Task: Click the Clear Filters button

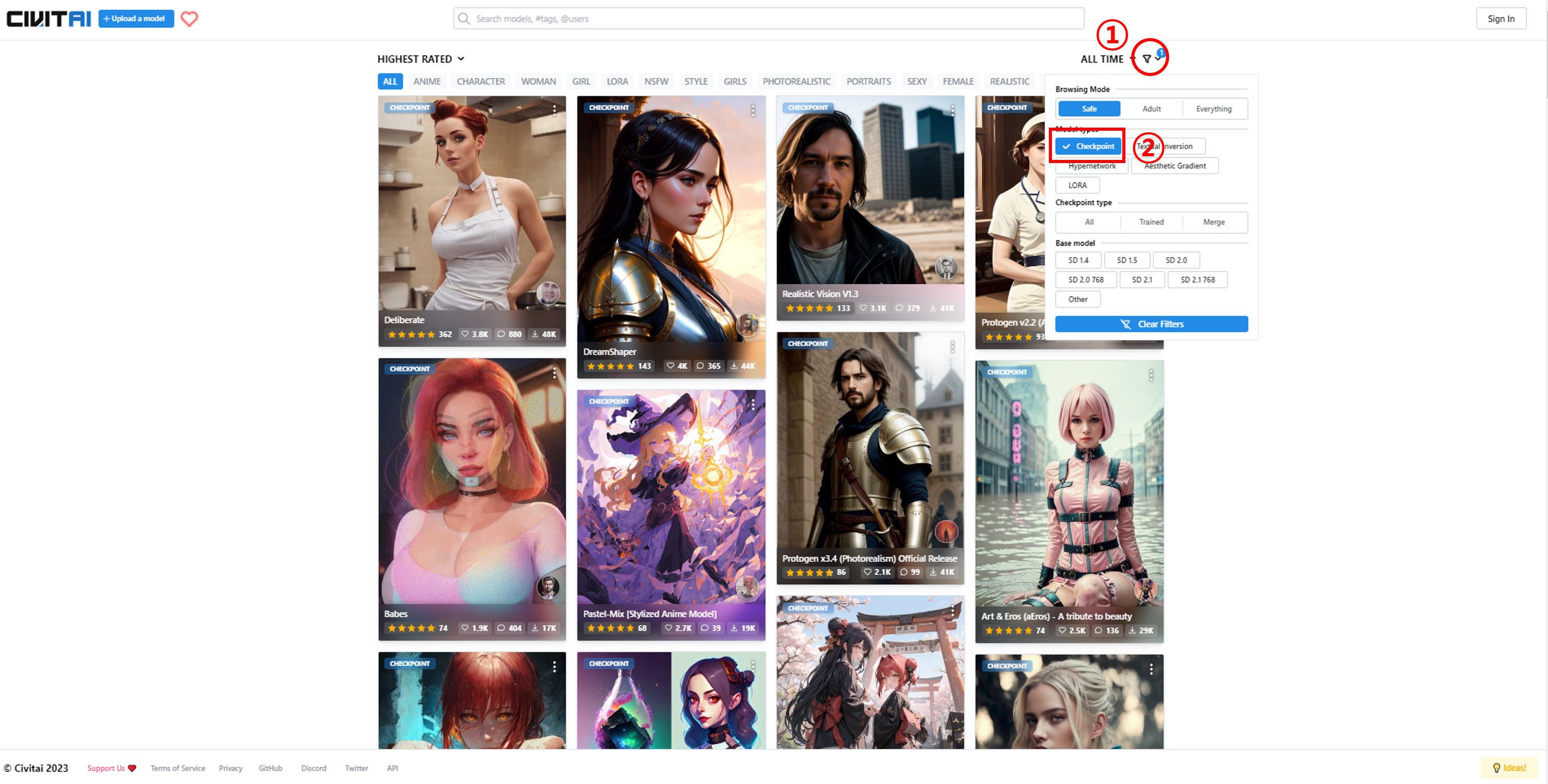Action: pos(1151,324)
